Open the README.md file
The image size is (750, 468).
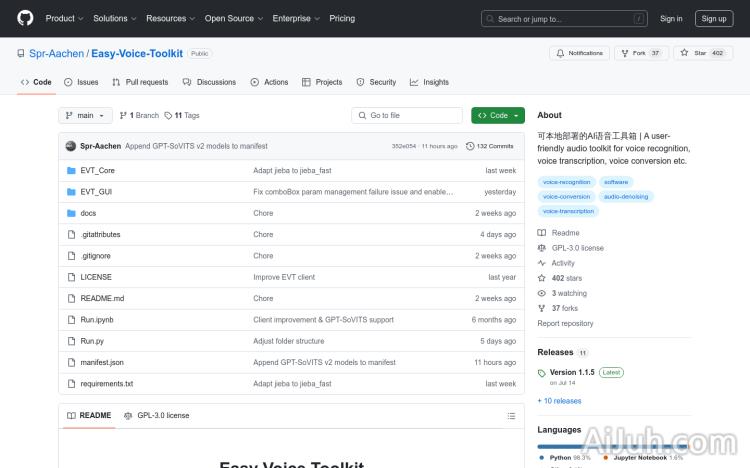pos(102,298)
